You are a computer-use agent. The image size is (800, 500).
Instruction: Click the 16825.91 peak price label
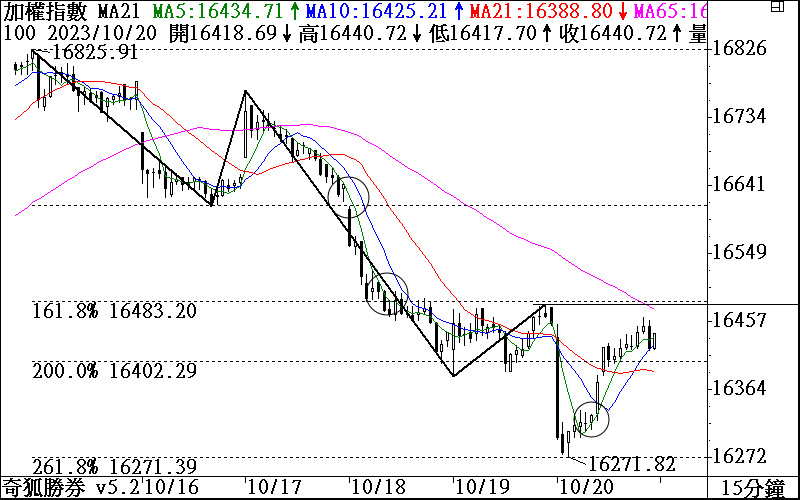click(95, 52)
